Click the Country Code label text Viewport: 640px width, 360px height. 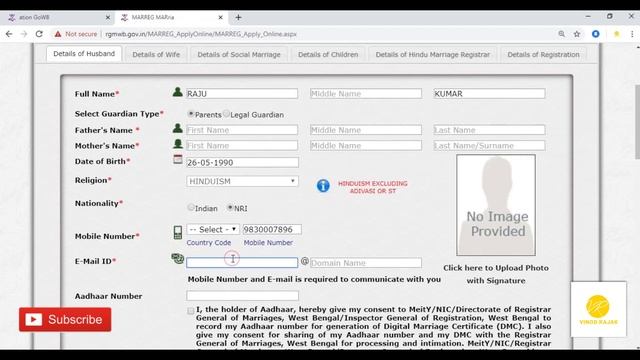[x=209, y=242]
